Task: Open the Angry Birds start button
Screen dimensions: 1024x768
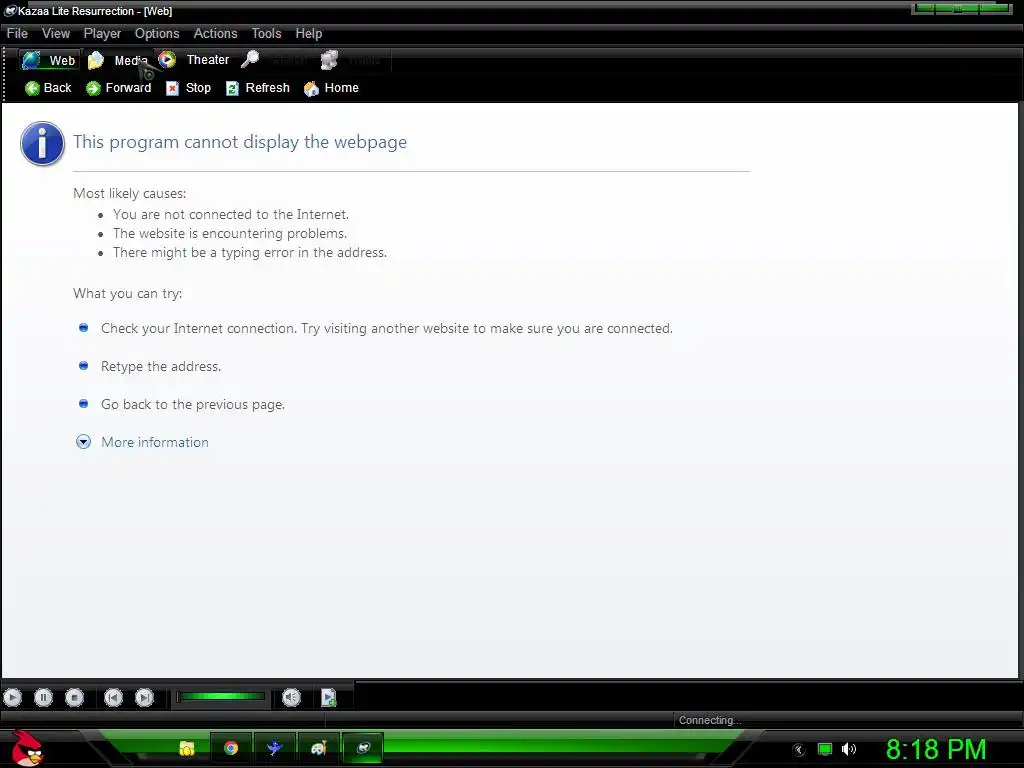Action: point(27,748)
